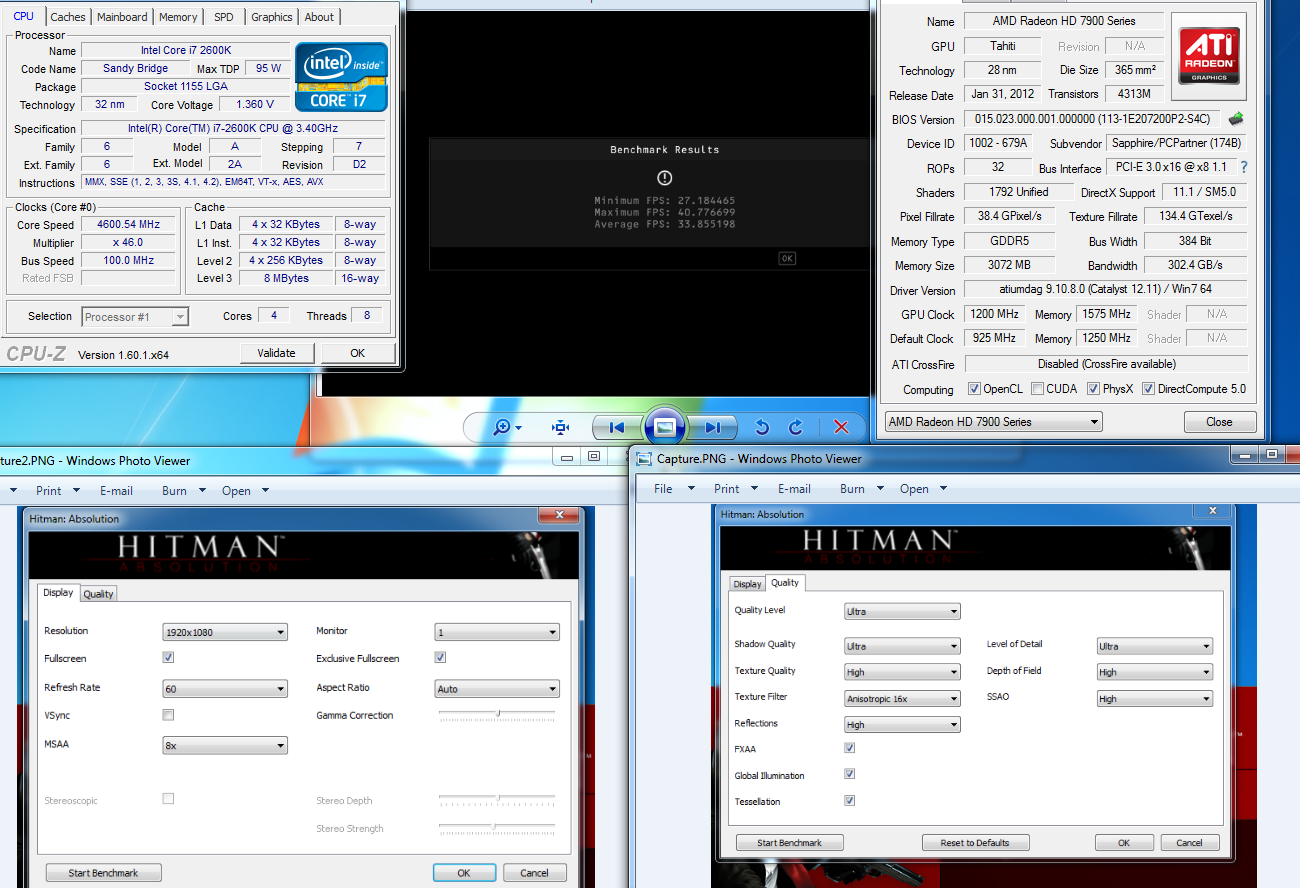
Task: Toggle the DirectCompute 5.0 checkbox
Action: coord(1148,389)
